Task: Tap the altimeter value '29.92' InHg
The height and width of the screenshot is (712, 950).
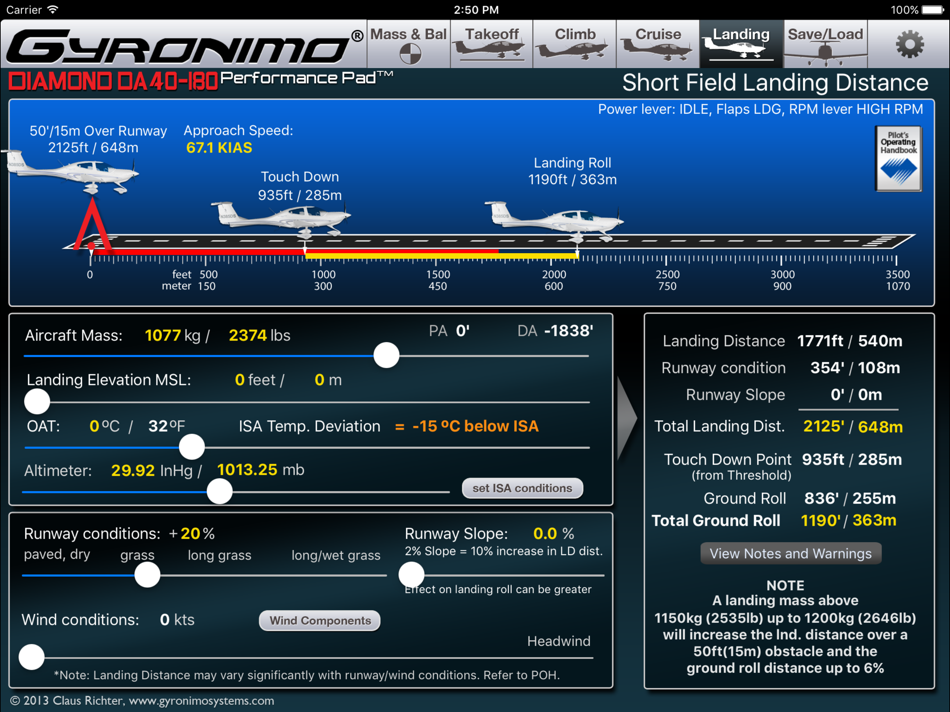Action: coord(133,470)
